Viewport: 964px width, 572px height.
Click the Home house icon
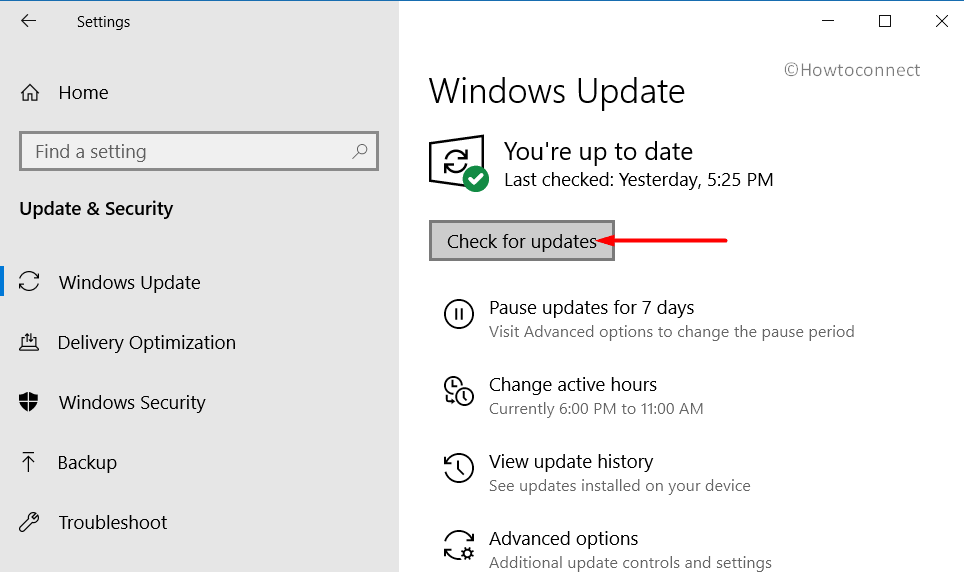tap(30, 93)
